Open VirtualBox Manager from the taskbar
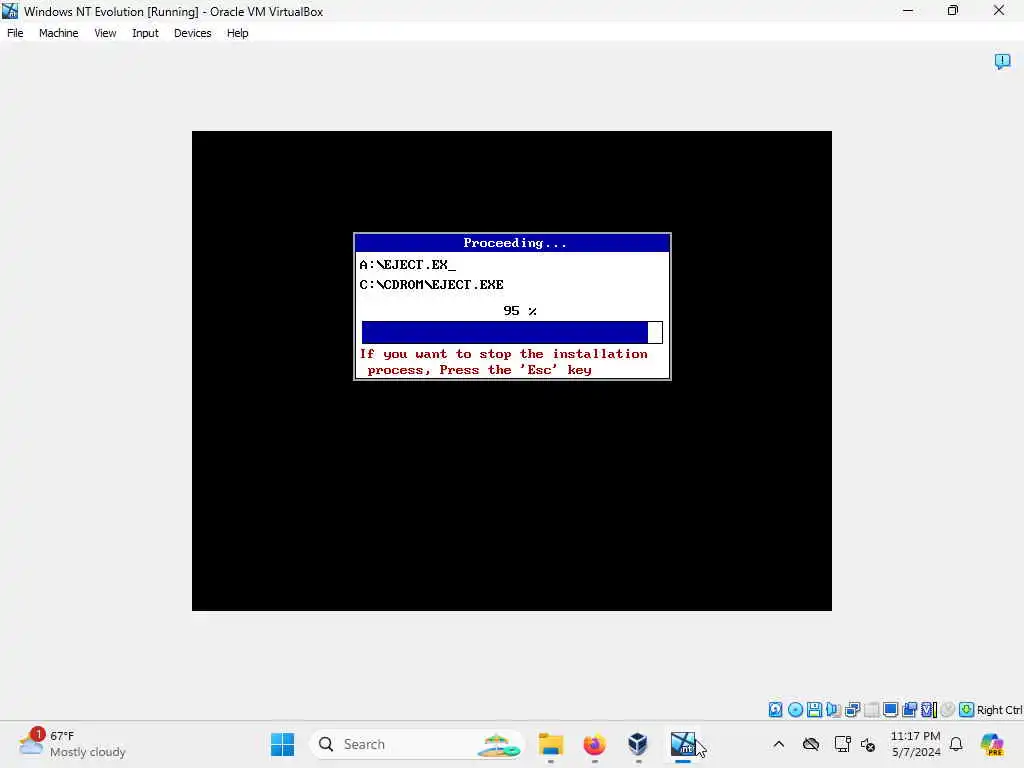This screenshot has width=1024, height=768. [x=637, y=744]
